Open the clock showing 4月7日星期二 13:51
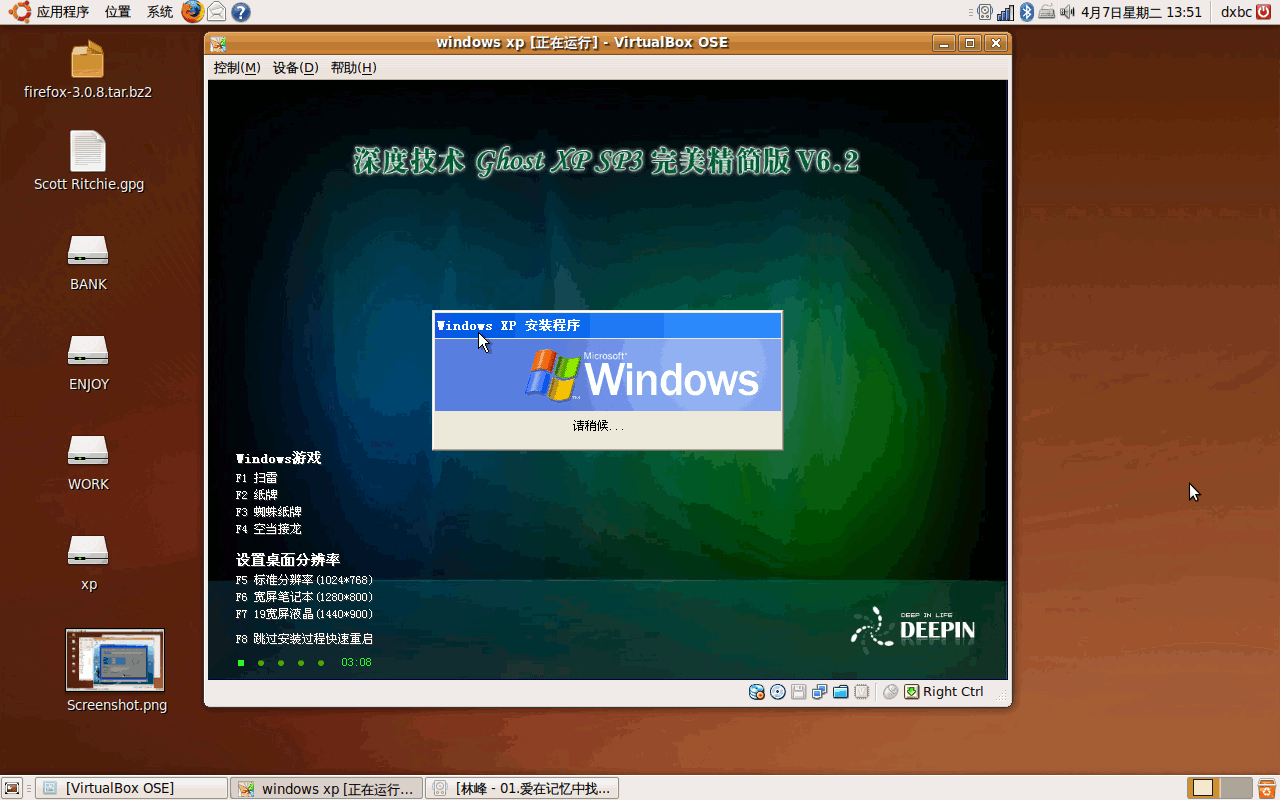This screenshot has height=800, width=1280. (x=1141, y=12)
